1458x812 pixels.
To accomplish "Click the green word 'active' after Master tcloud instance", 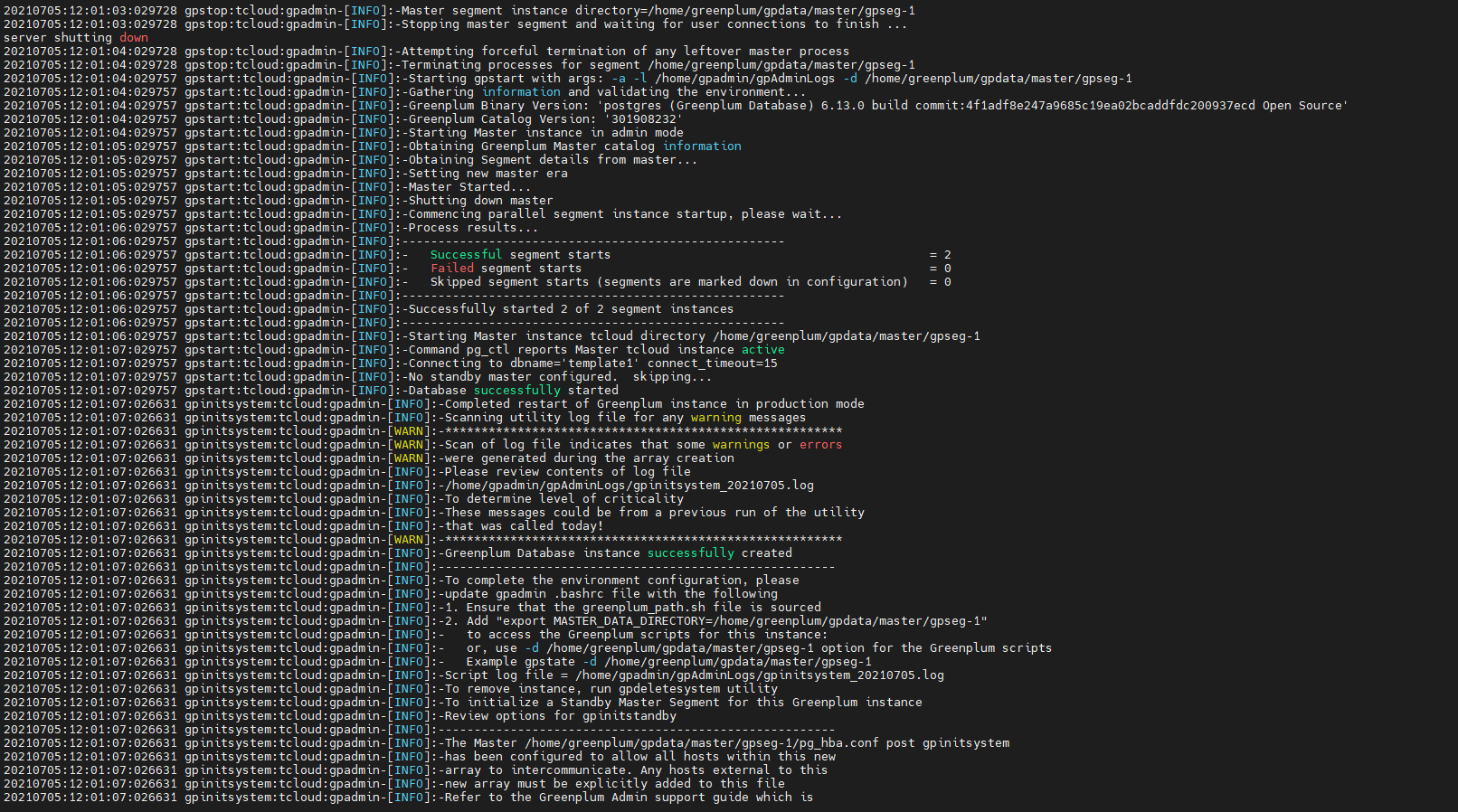I will [x=762, y=349].
